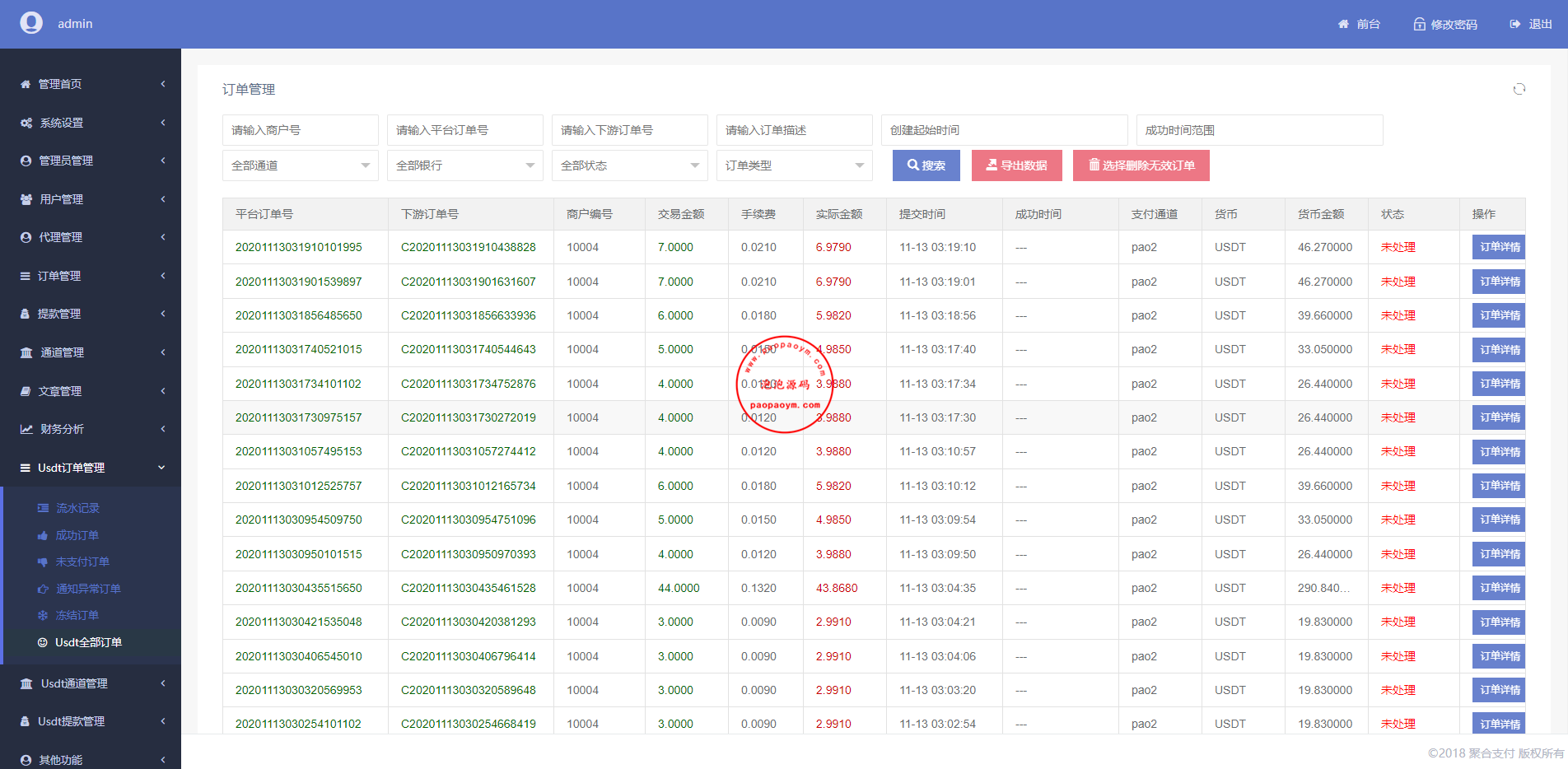Expand the 系统设置 sidebar menu
Viewport: 1568px width, 769px height.
91,123
